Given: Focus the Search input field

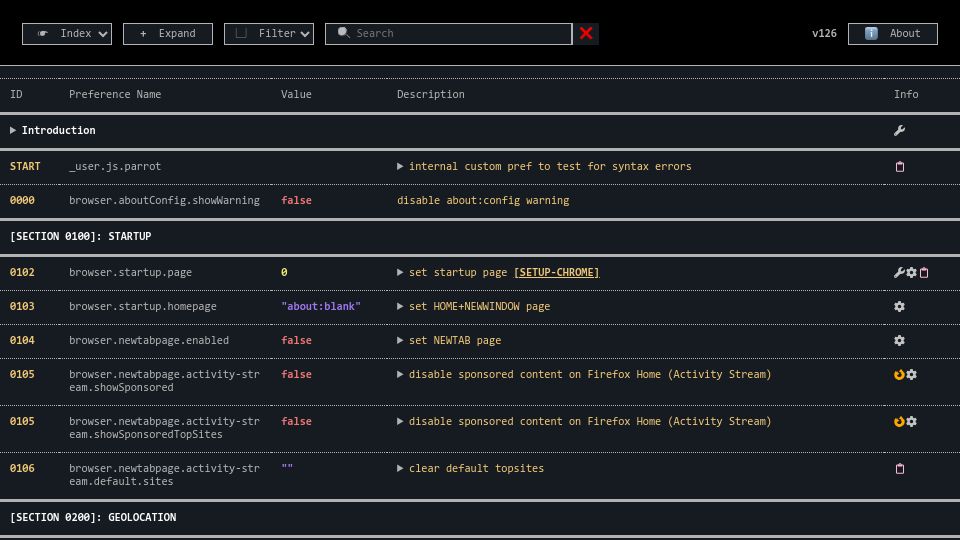Looking at the screenshot, I should (449, 34).
